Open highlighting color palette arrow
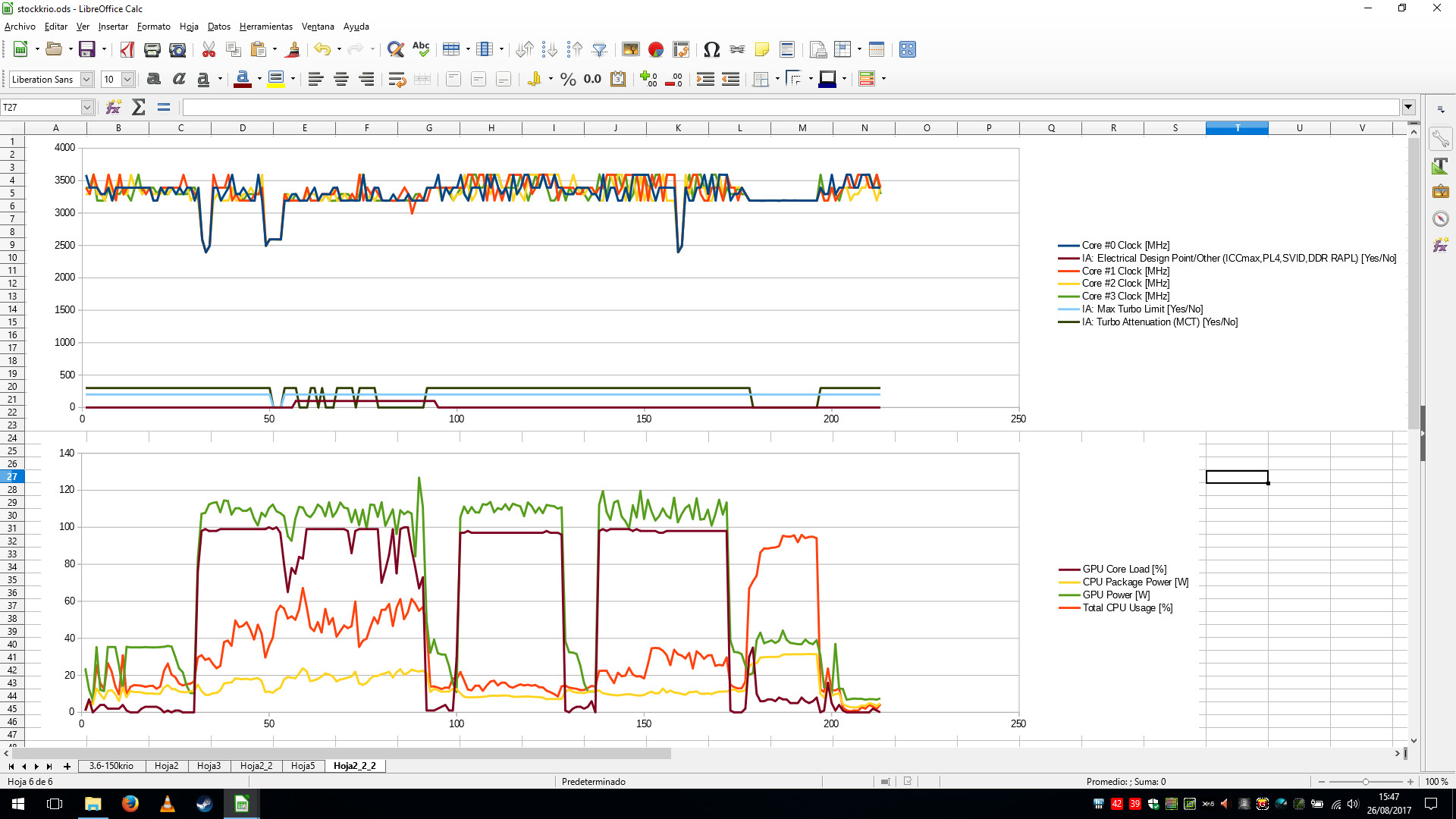 pos(293,79)
